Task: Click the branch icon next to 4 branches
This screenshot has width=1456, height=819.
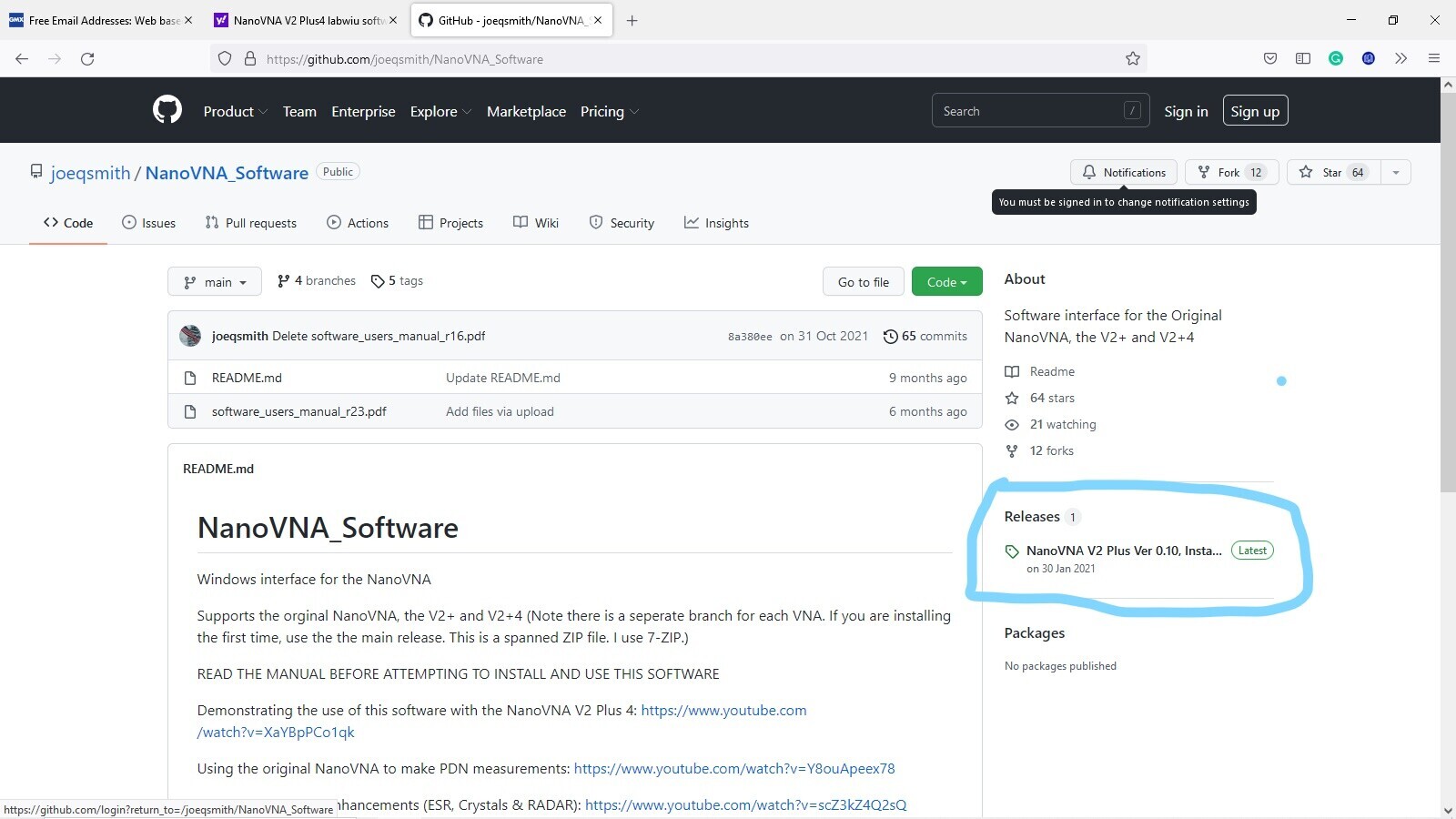Action: click(x=284, y=281)
